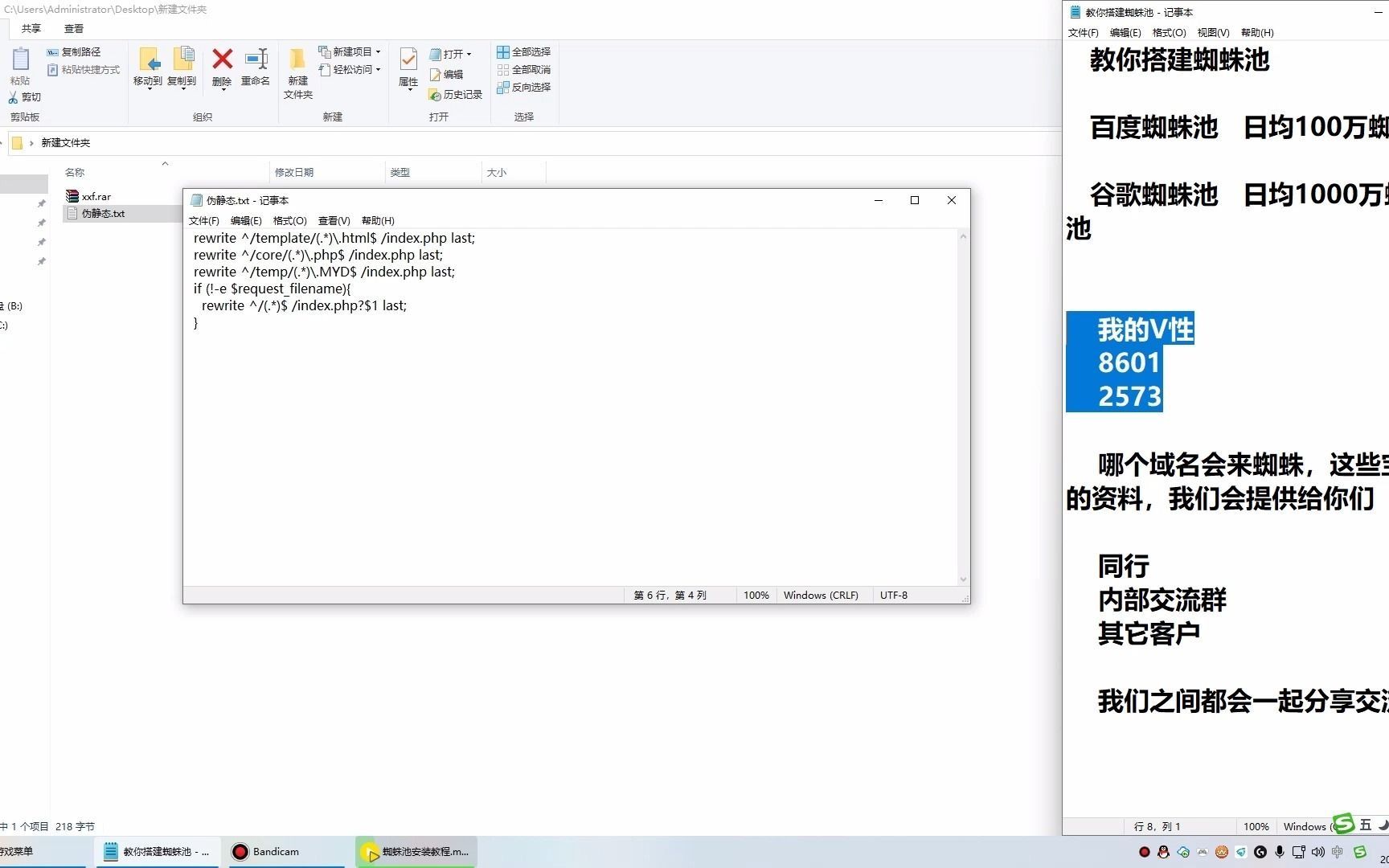Maximize the 伪静态.txt Notepad window
1389x868 pixels.
(x=915, y=200)
